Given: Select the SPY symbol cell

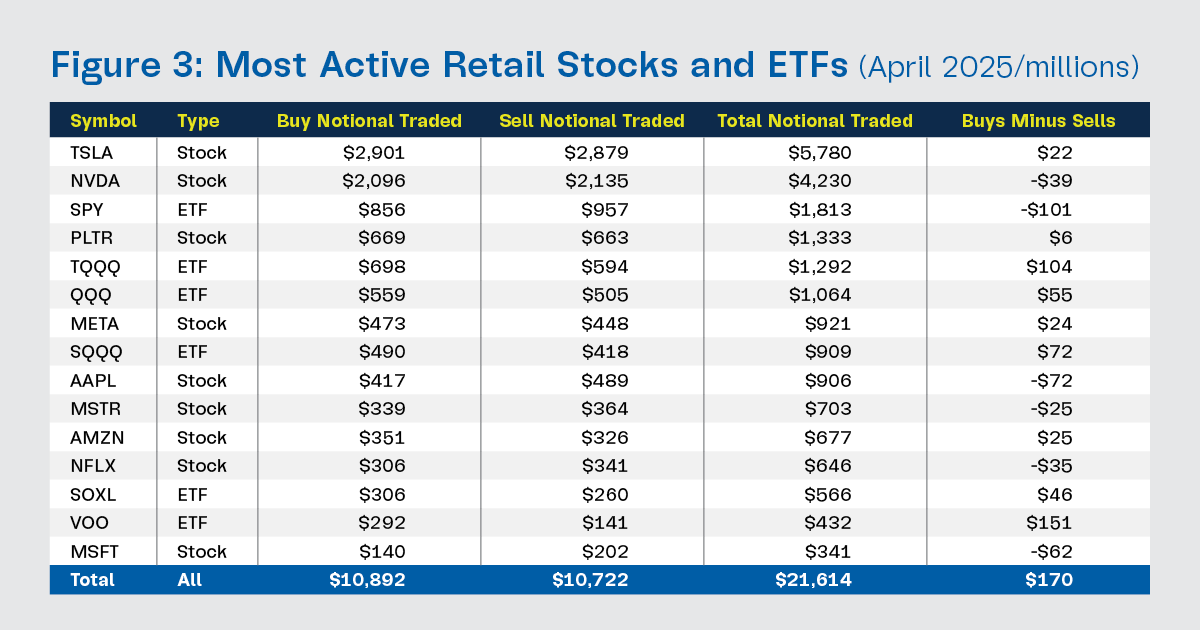Looking at the screenshot, I should pyautogui.click(x=87, y=210).
